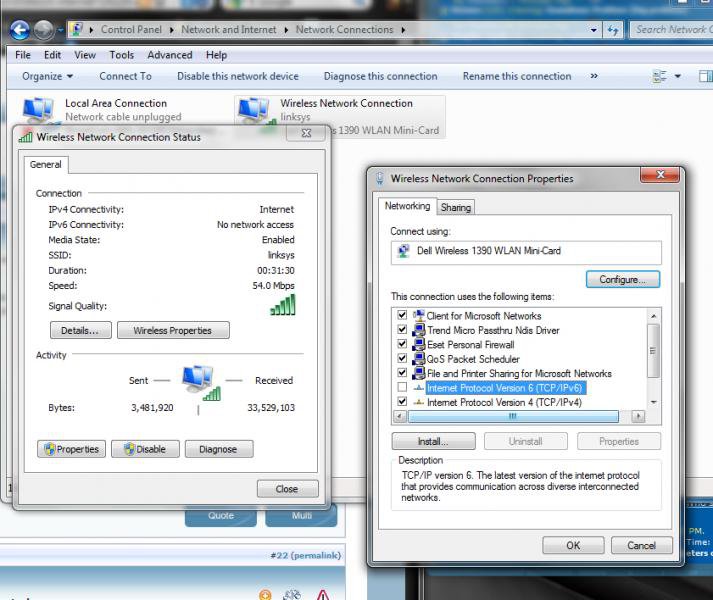Click OK in the Properties dialog
The image size is (713, 600).
[573, 545]
